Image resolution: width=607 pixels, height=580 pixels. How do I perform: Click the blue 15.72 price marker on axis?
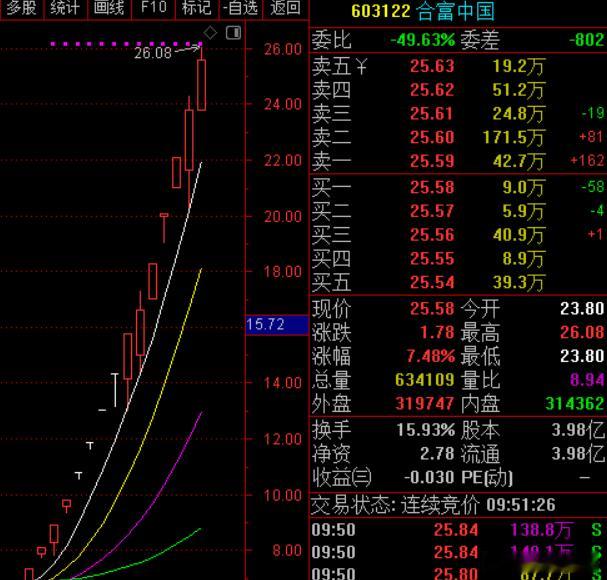(277, 324)
